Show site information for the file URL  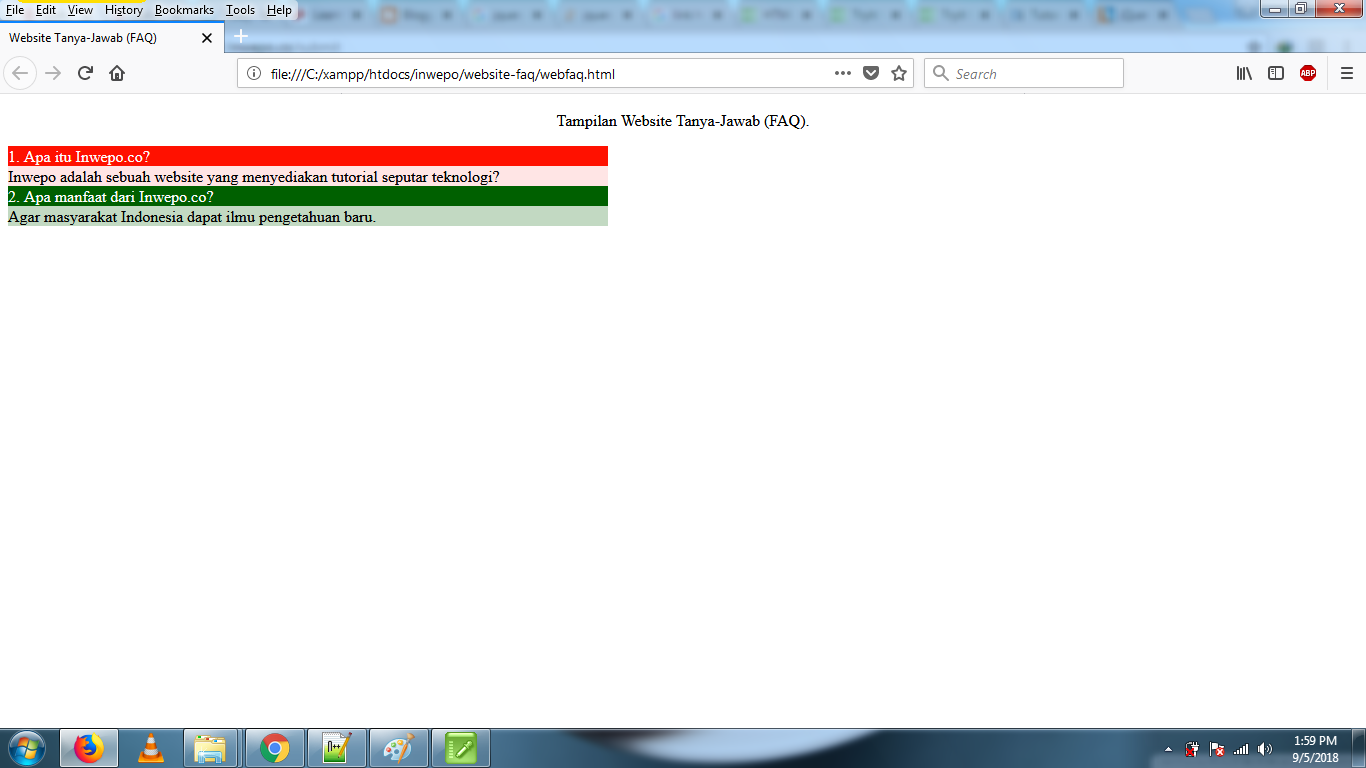[x=254, y=73]
